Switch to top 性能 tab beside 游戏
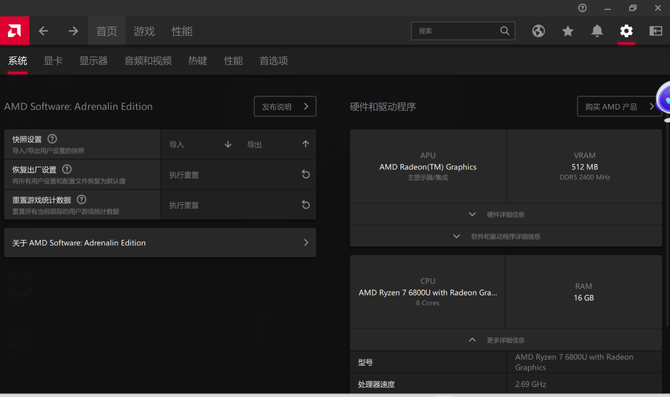This screenshot has height=397, width=670. (x=182, y=31)
